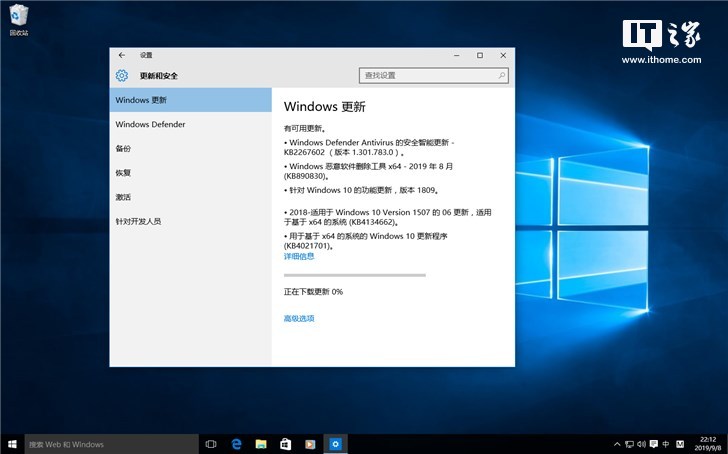
Task: Click the 正在下载更新 0% status text
Action: [x=313, y=292]
